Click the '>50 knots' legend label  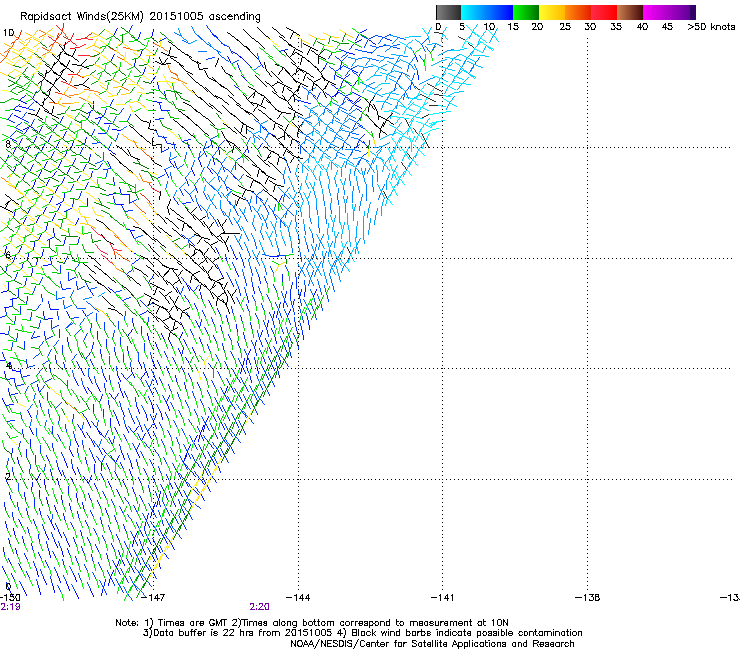(711, 27)
